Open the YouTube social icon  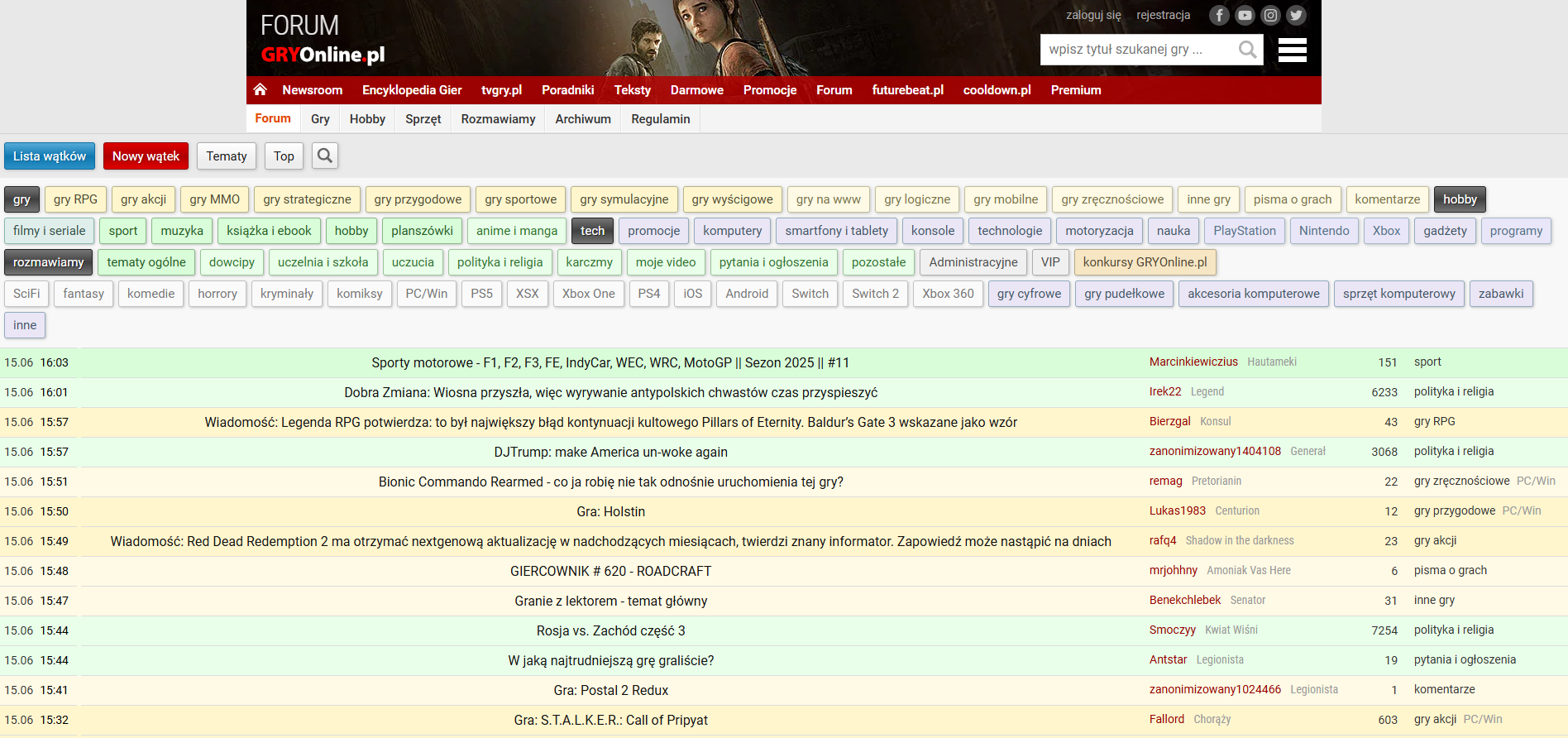1245,15
